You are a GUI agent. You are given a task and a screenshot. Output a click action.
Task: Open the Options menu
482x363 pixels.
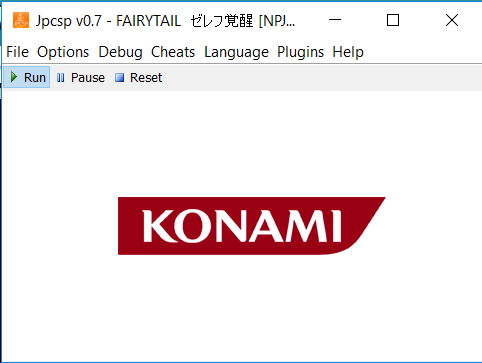click(x=63, y=52)
